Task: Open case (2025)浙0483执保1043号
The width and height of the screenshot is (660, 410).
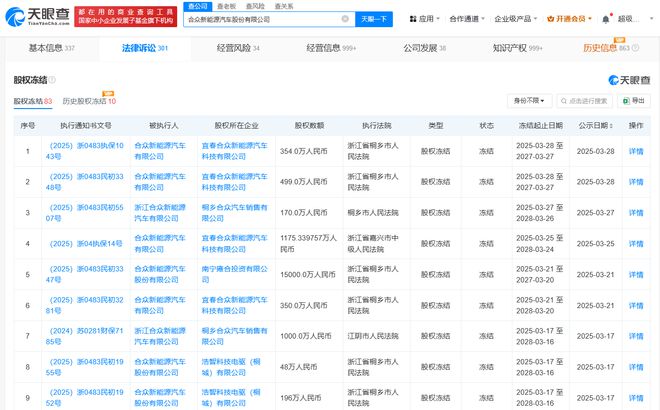Action: (x=85, y=151)
